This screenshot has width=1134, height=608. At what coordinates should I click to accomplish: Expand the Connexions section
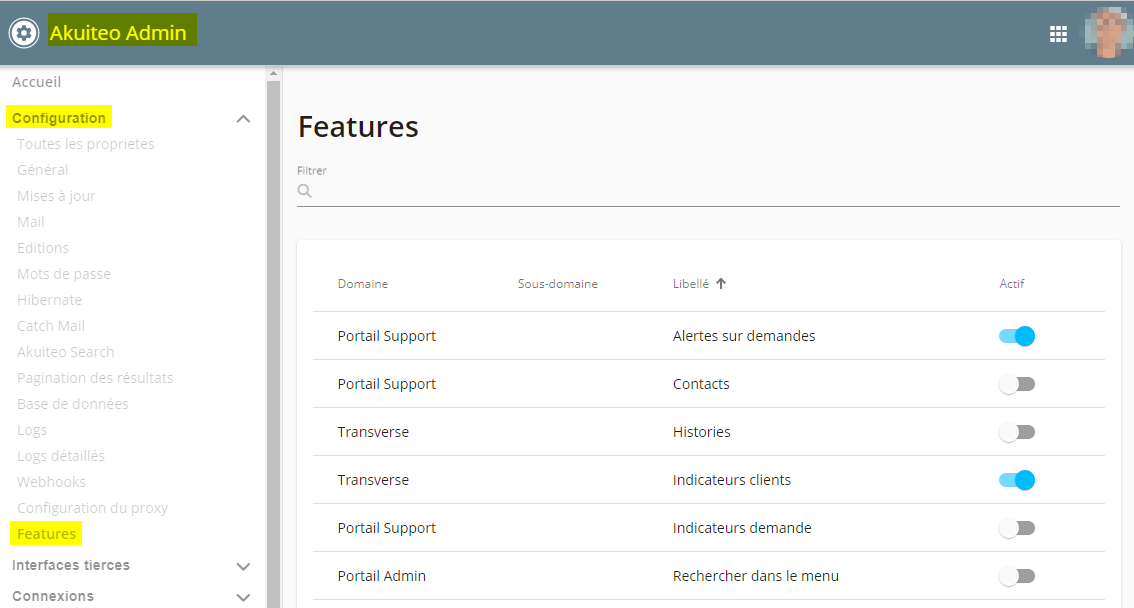(x=243, y=597)
